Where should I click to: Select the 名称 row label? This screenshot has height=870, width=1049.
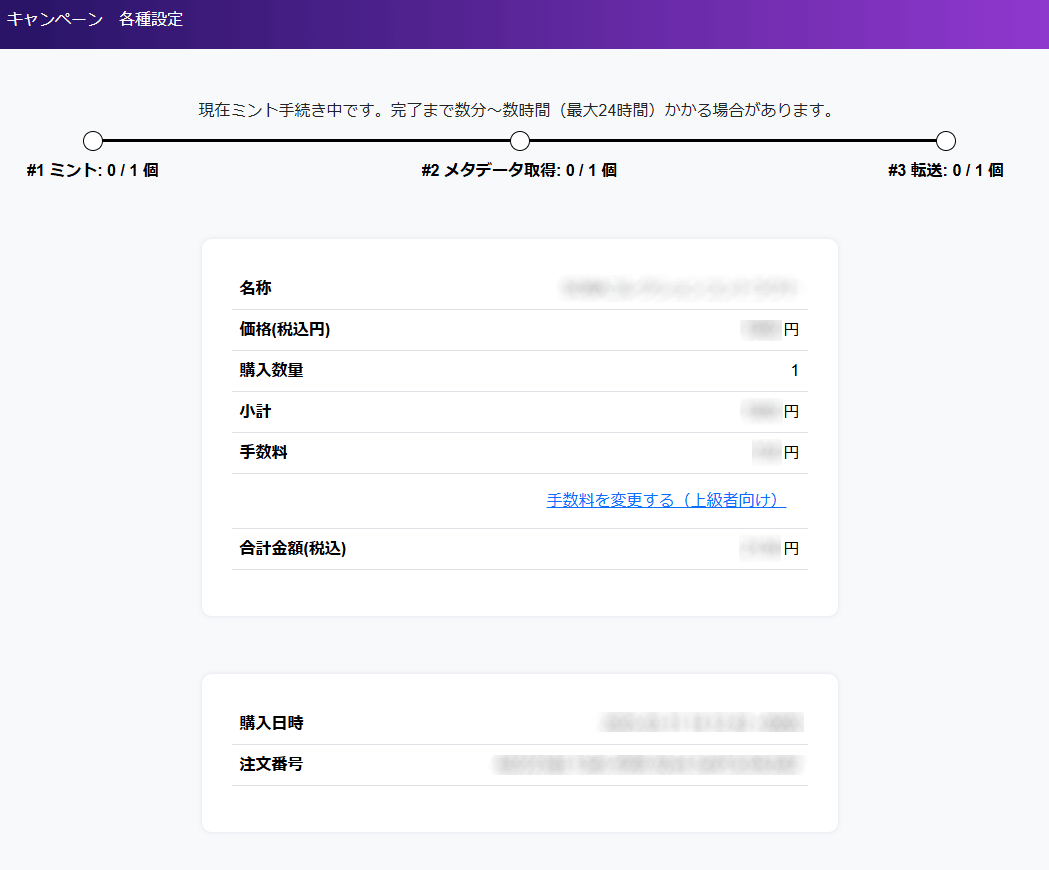255,288
